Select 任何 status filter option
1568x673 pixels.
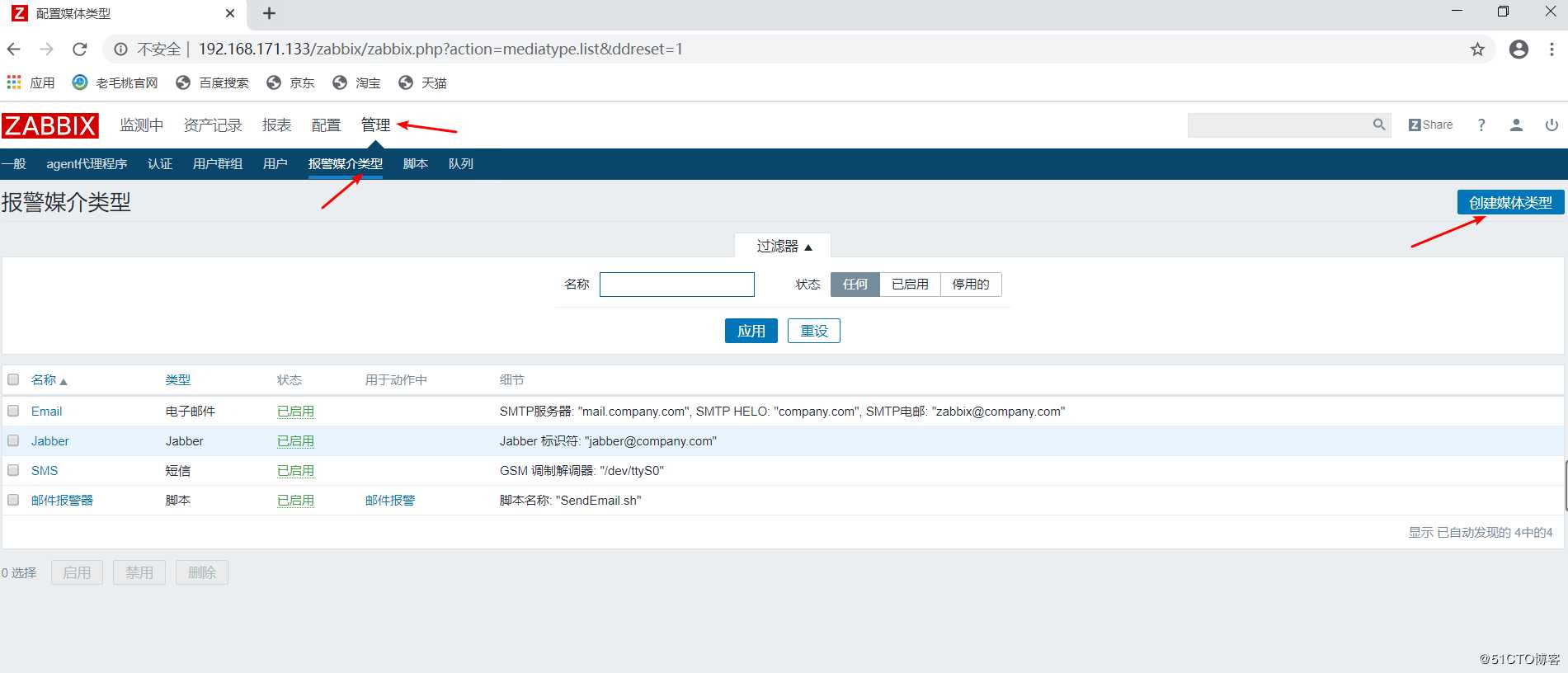855,285
